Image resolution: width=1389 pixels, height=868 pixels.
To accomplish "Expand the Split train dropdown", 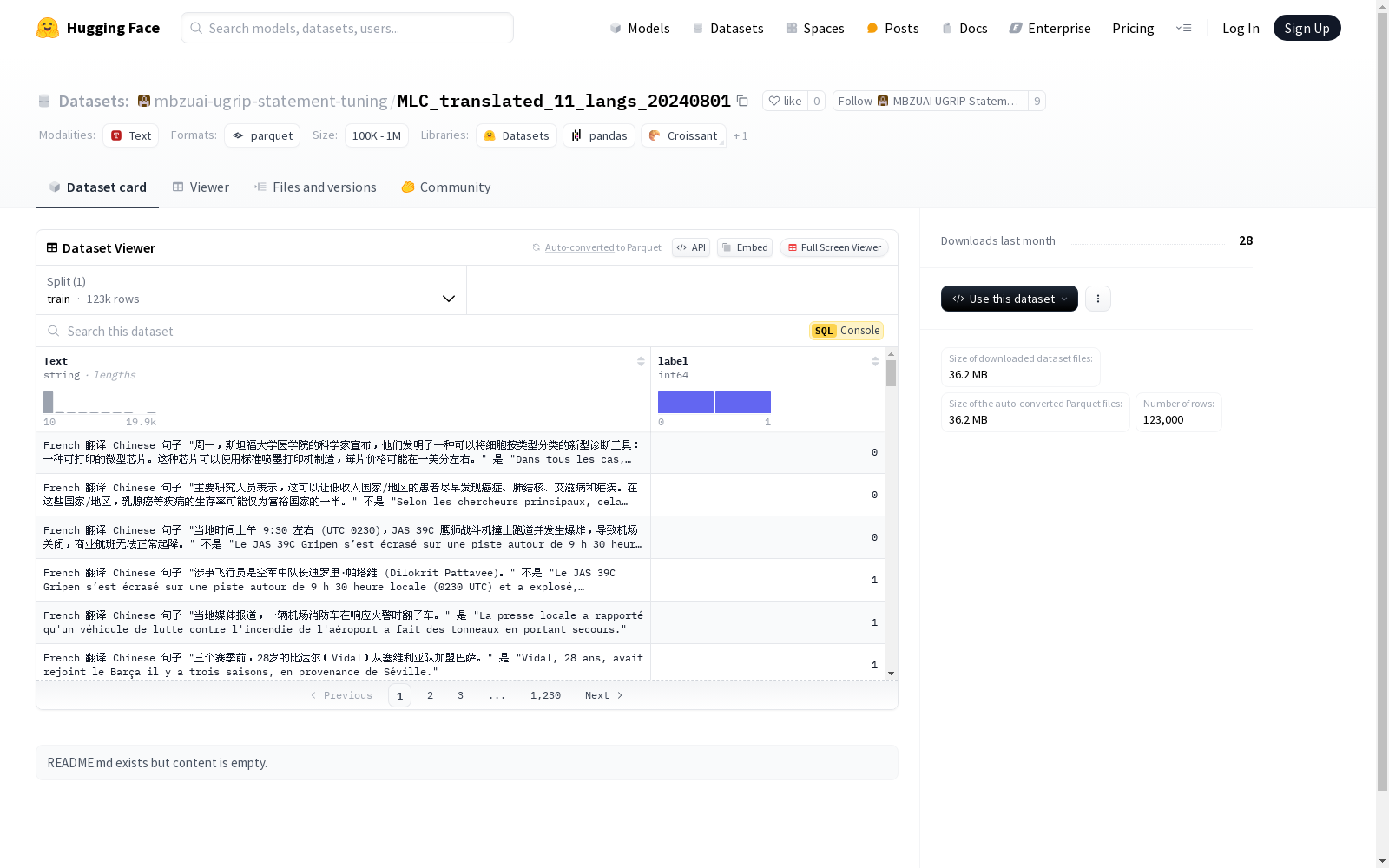I will tap(252, 290).
